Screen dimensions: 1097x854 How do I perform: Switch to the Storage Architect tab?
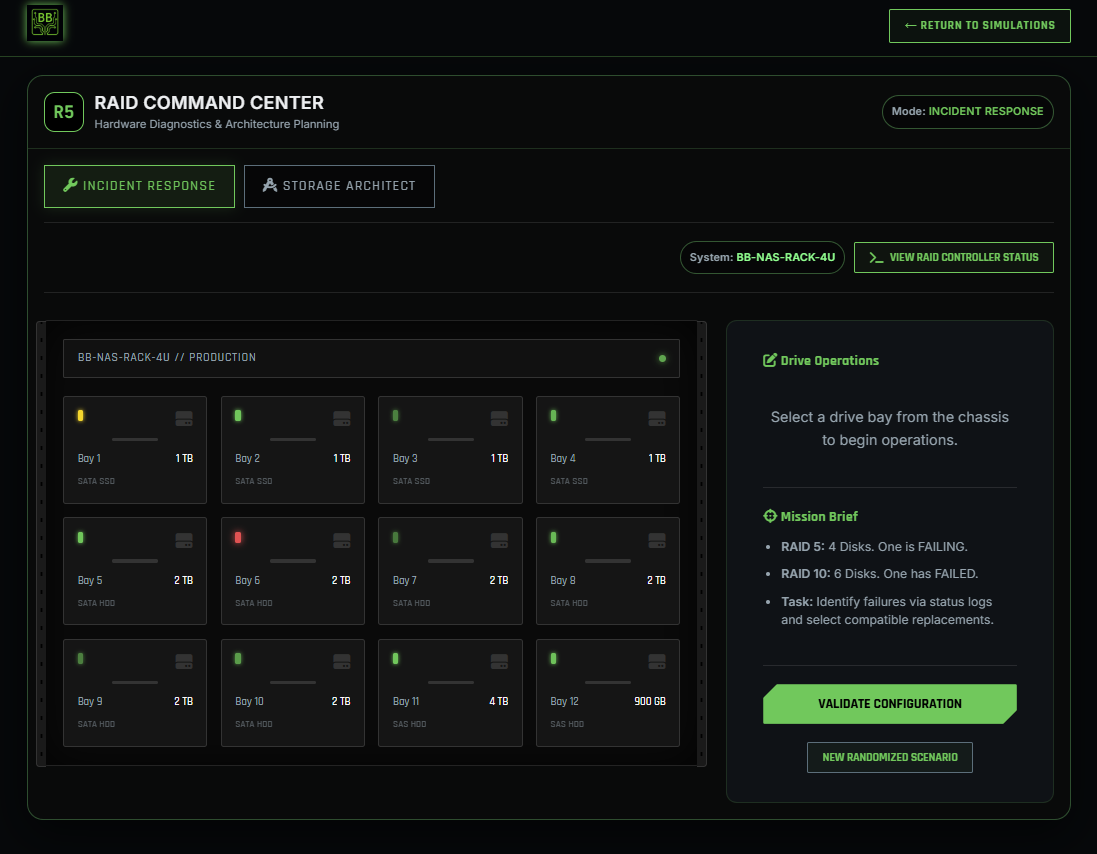click(339, 186)
